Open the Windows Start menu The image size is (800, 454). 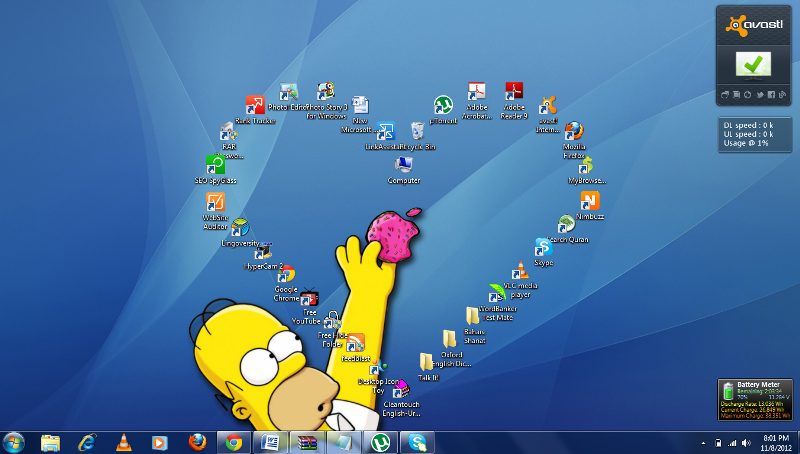(13, 442)
